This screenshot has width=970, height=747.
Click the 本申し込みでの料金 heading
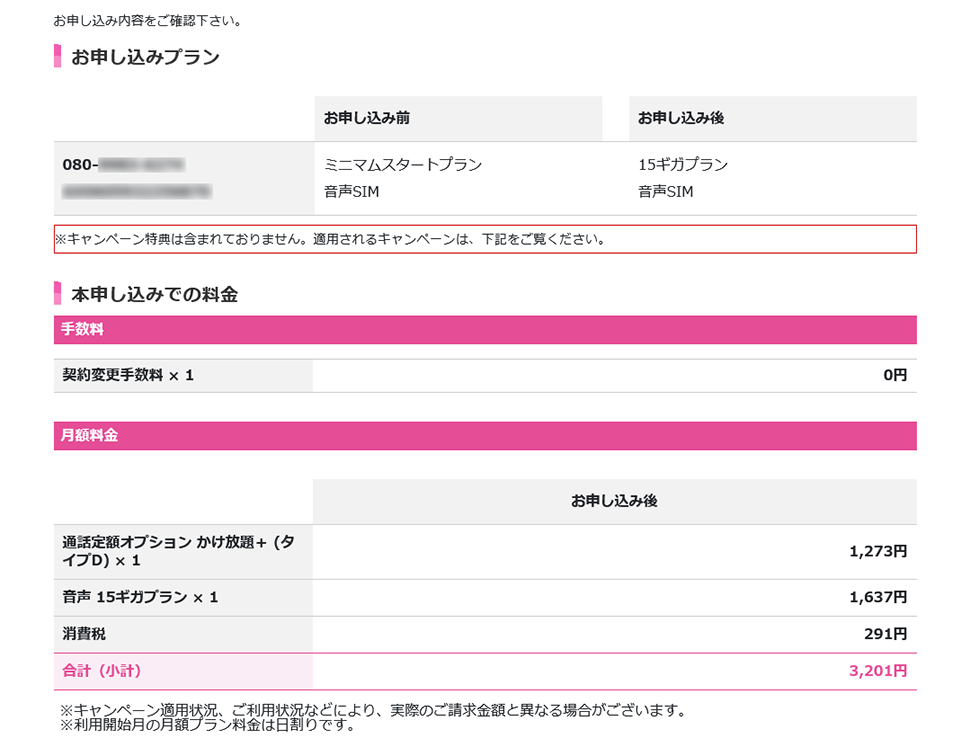pos(154,294)
